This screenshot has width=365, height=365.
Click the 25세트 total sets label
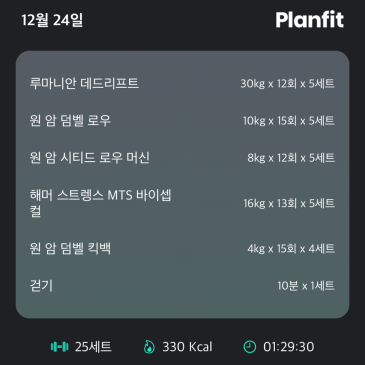pos(93,347)
